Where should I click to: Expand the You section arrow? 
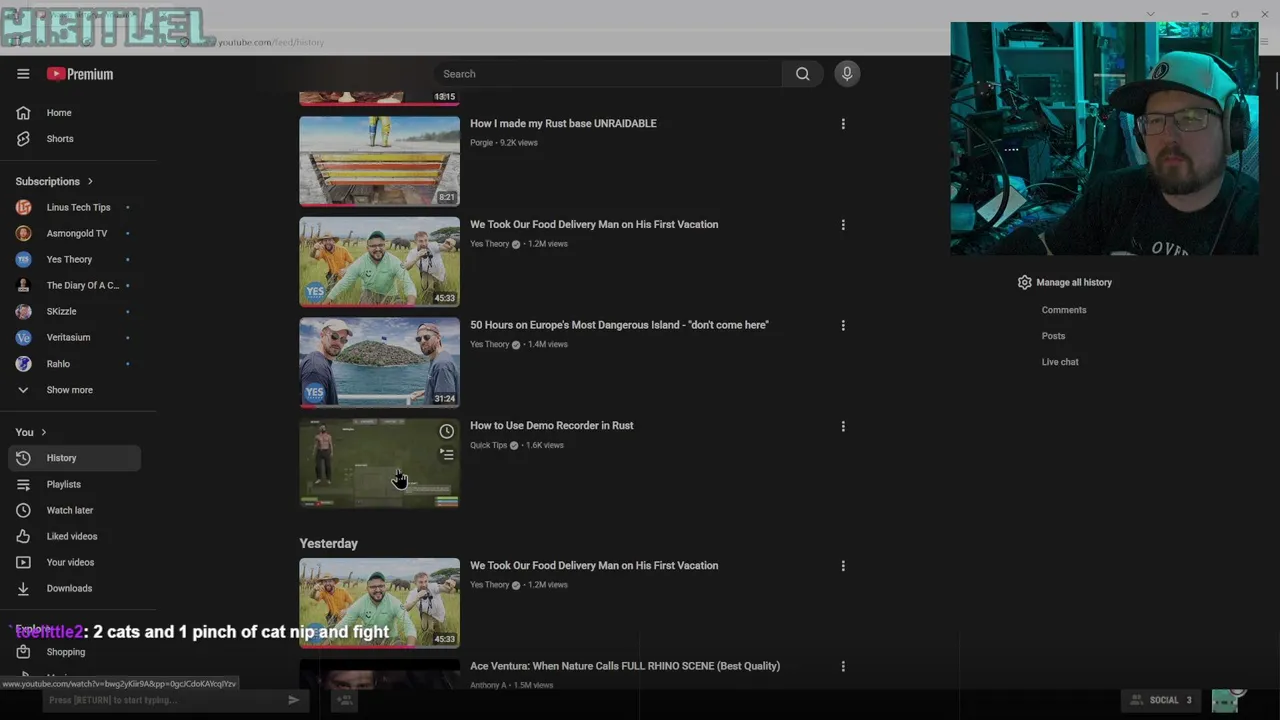point(43,432)
